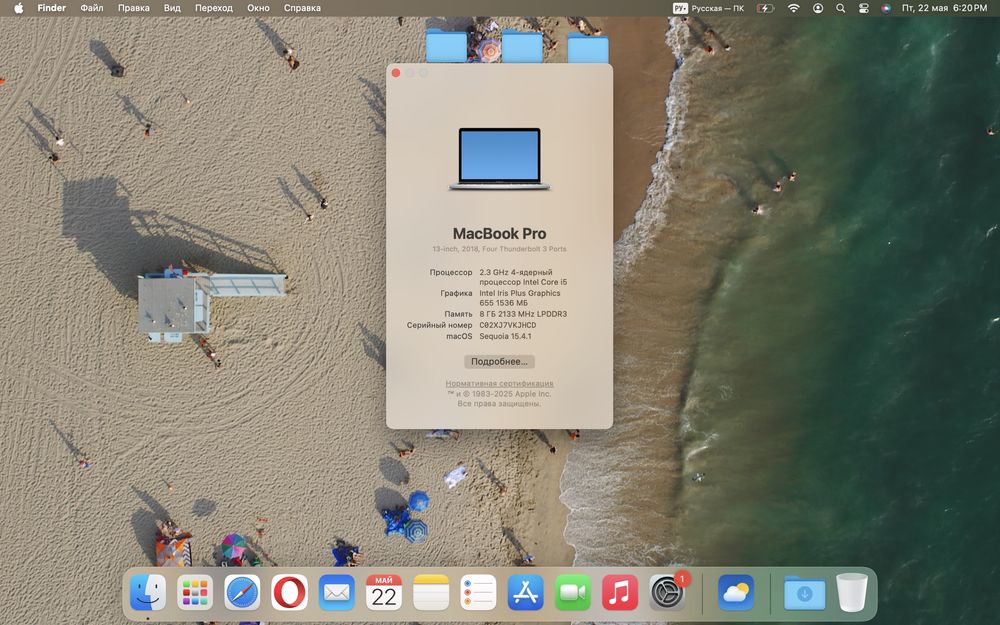Open Reminders app from the Dock
The height and width of the screenshot is (625, 1000).
tap(478, 592)
